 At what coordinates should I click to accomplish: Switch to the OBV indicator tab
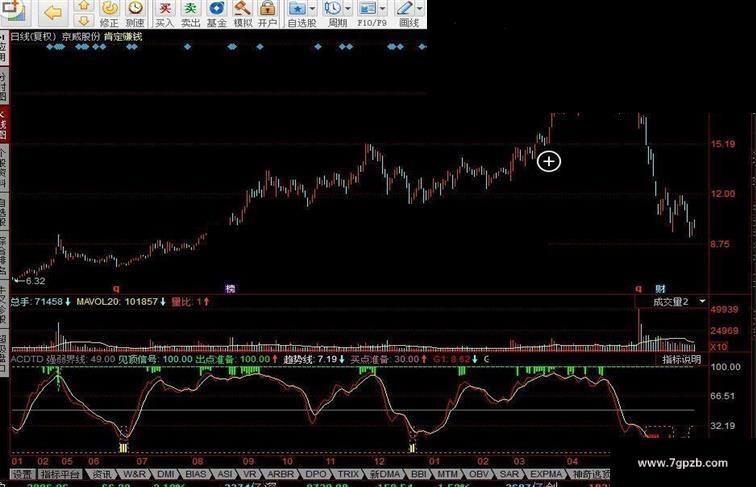click(479, 474)
